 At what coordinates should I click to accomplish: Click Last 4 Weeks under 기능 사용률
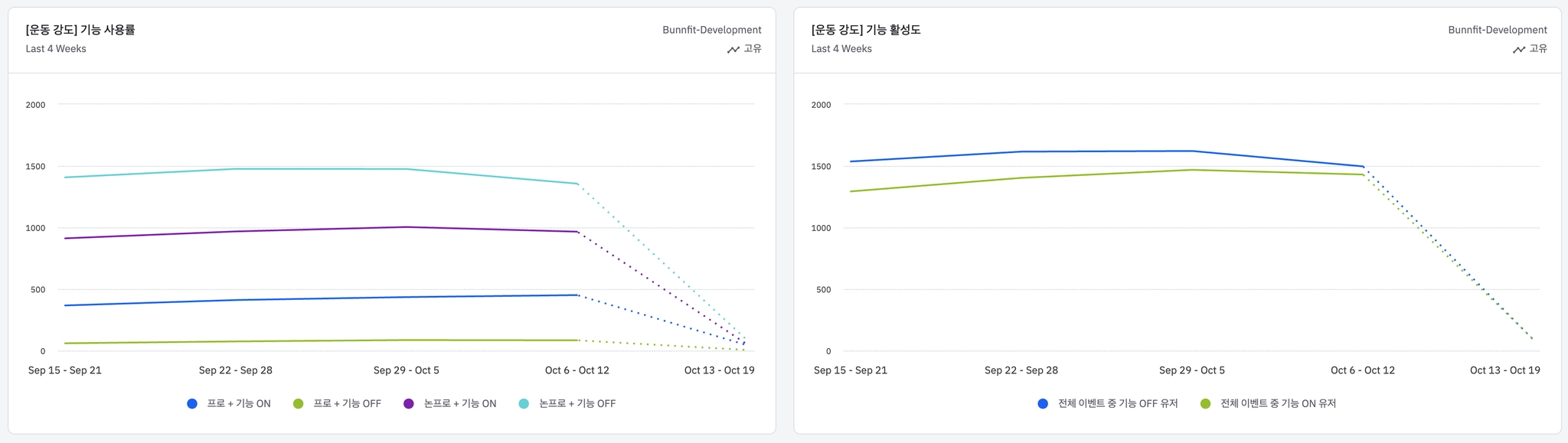coord(56,49)
